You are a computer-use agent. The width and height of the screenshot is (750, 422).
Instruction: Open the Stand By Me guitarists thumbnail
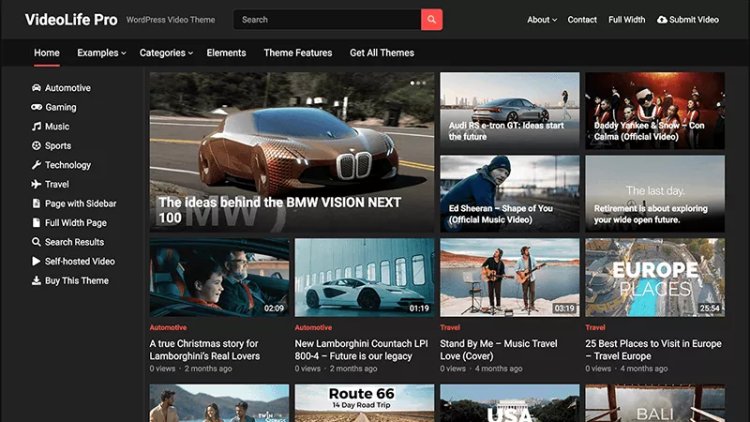(509, 278)
